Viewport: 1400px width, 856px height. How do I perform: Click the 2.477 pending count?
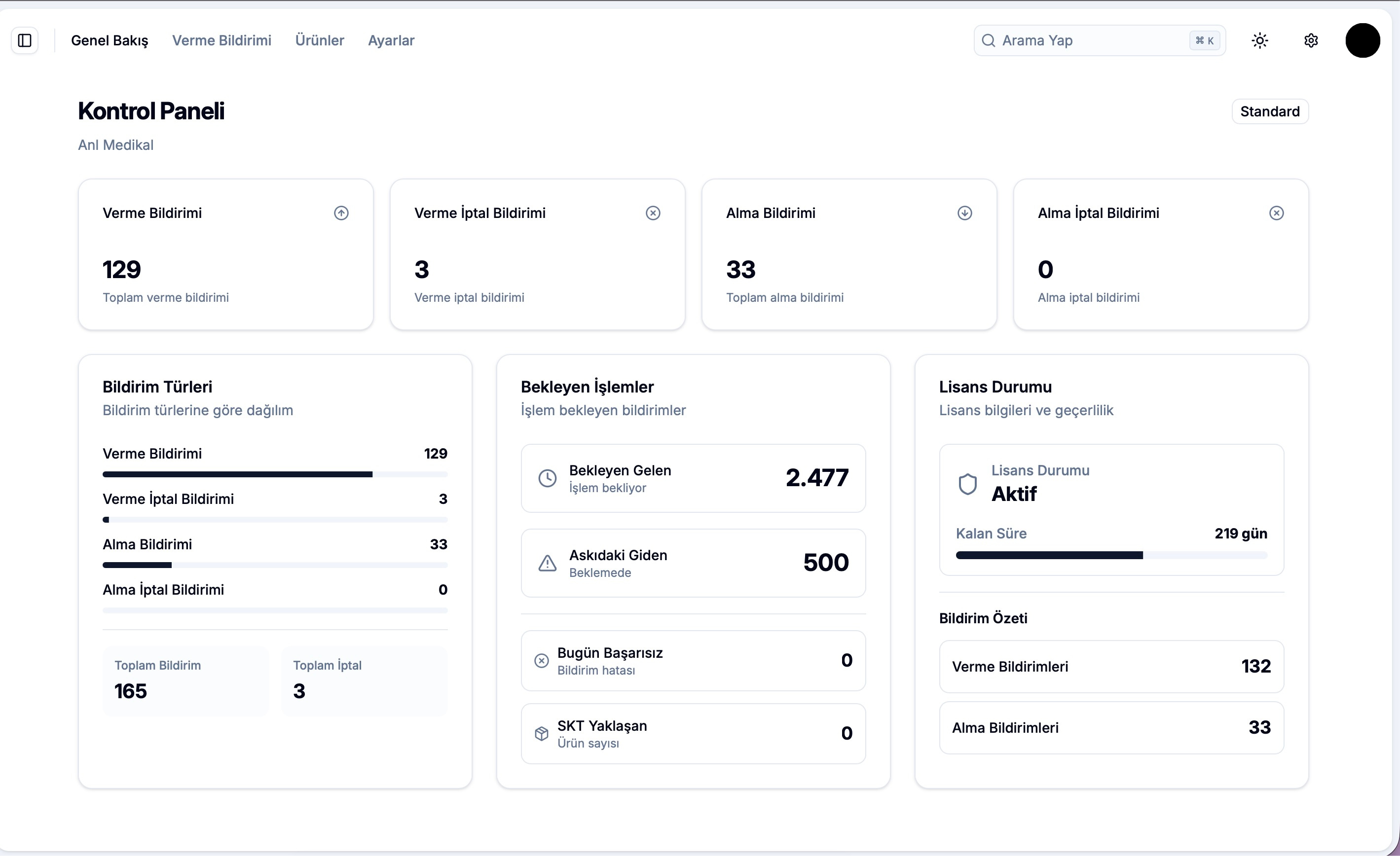[817, 478]
